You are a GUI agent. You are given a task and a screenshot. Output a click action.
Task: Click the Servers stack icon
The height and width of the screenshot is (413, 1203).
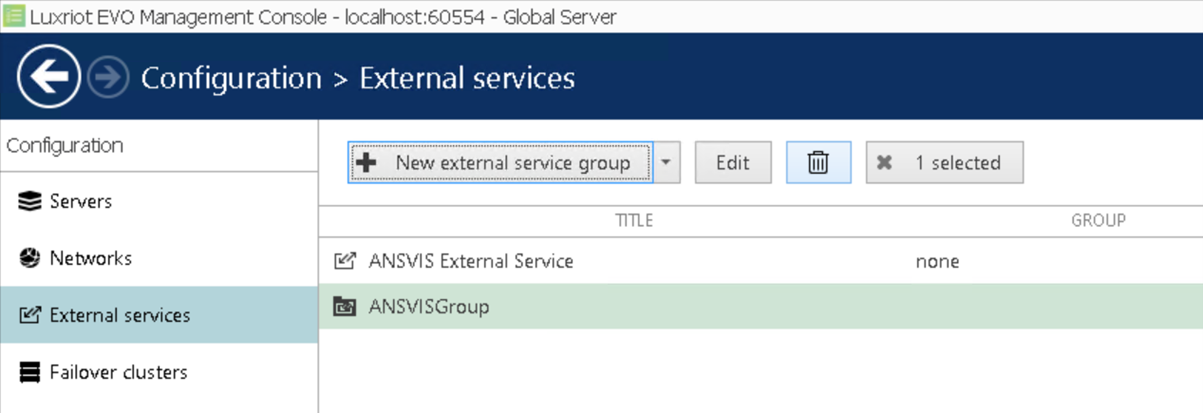tap(30, 202)
